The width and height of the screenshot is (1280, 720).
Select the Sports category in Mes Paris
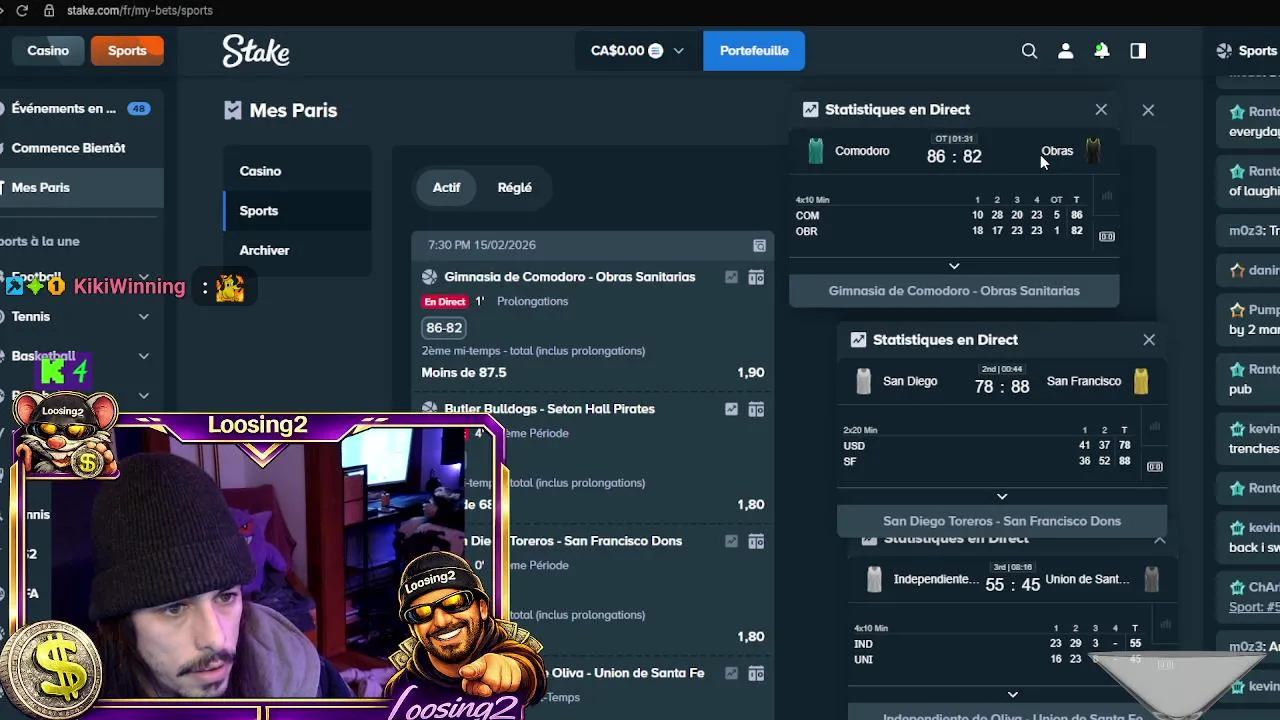[x=297, y=211]
